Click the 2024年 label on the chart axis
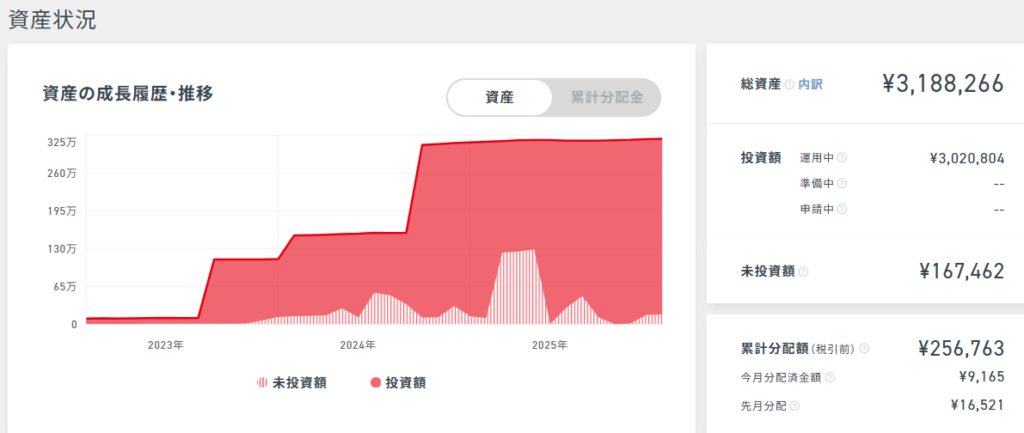Screen dimensions: 1024x433 coord(357,345)
